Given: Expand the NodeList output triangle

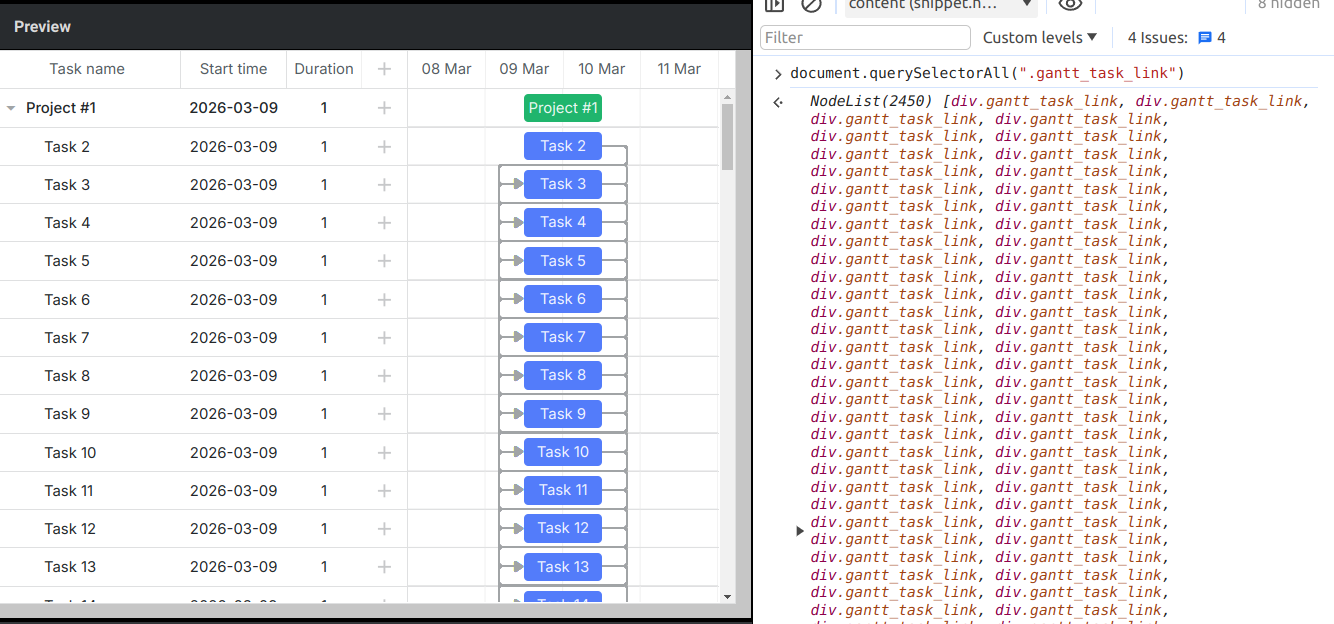Looking at the screenshot, I should pos(800,531).
